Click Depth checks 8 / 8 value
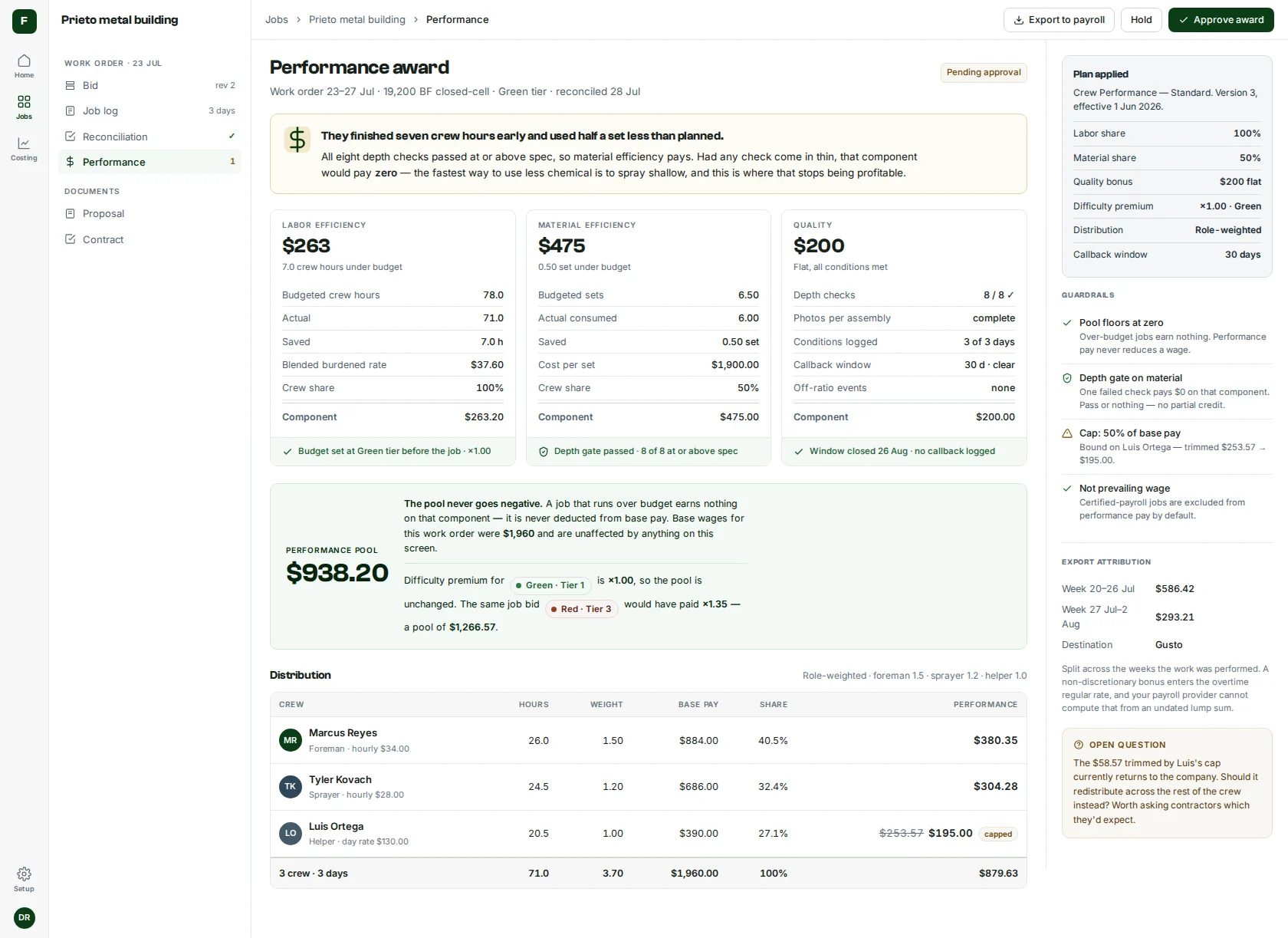The height and width of the screenshot is (938, 1288). click(x=999, y=295)
